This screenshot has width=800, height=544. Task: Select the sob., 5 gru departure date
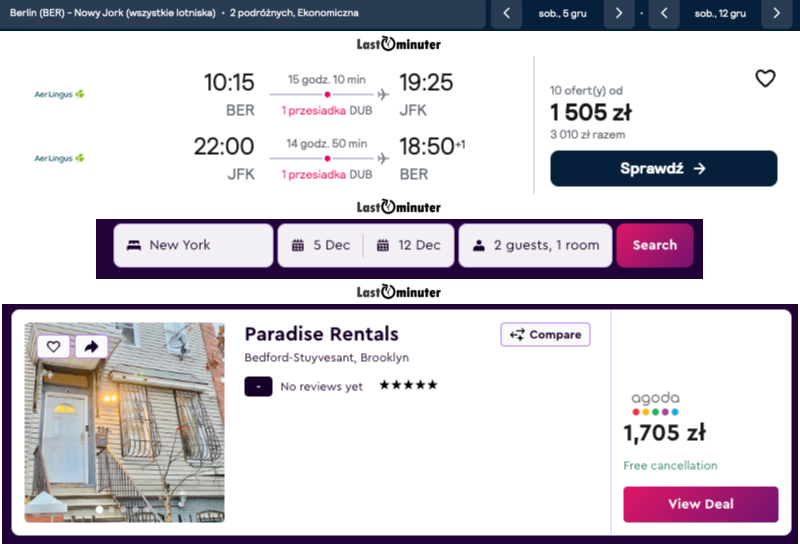[x=562, y=13]
